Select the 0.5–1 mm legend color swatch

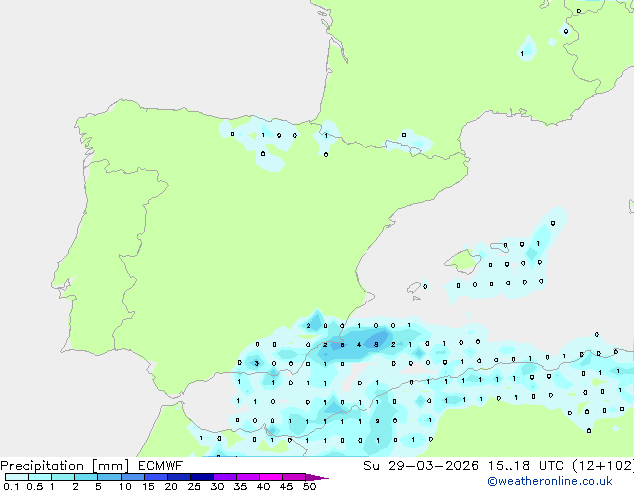(x=40, y=477)
